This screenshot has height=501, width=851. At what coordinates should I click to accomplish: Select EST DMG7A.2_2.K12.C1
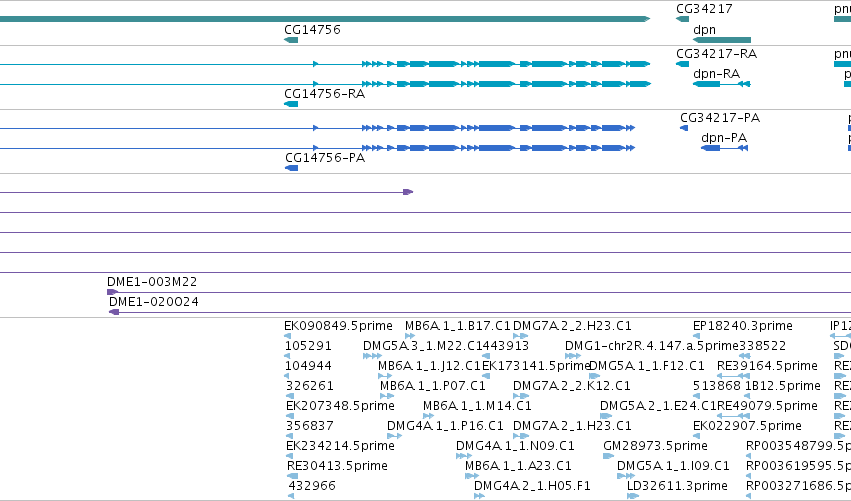[x=571, y=386]
